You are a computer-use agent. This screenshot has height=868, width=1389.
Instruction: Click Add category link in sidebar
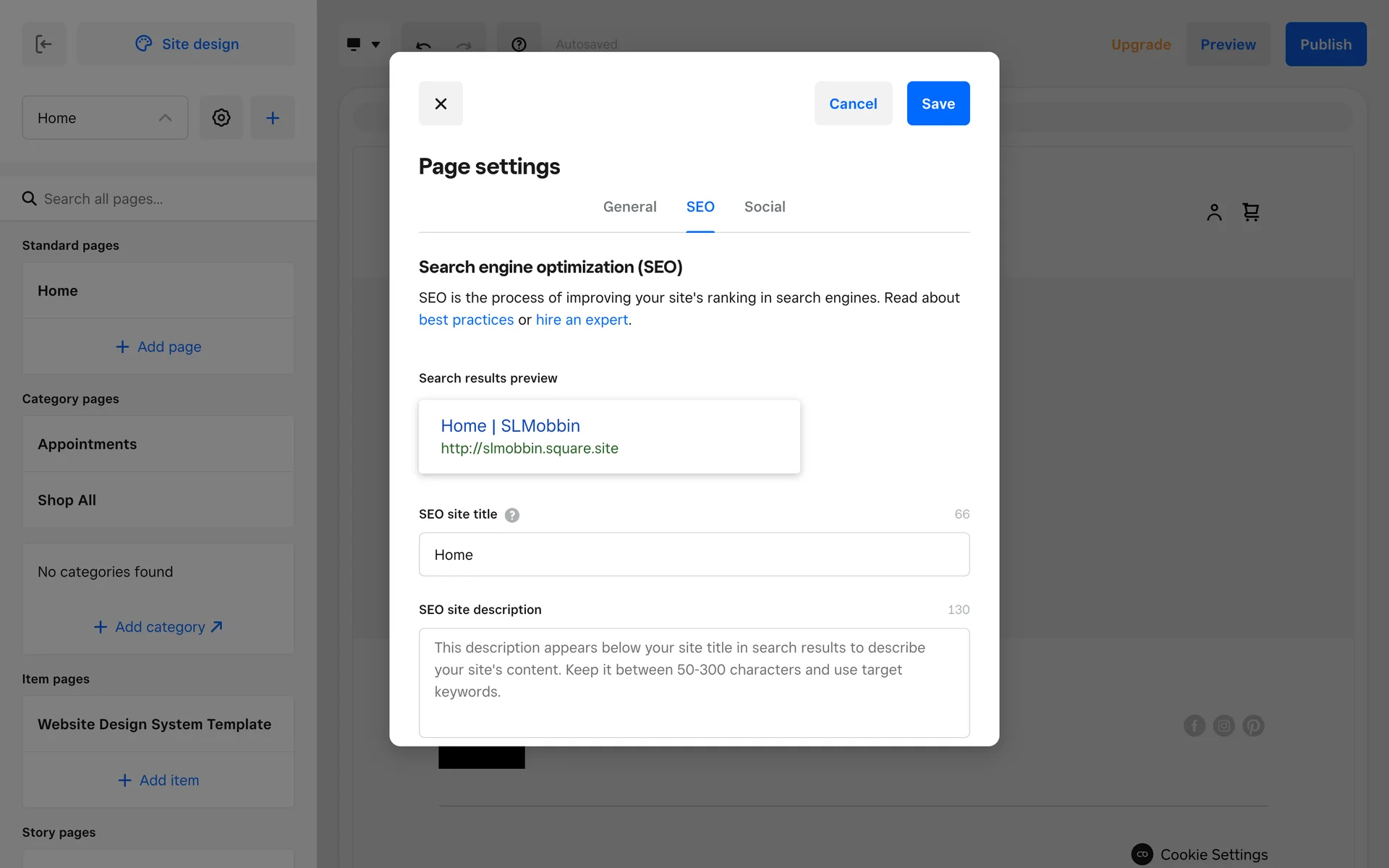tap(158, 627)
